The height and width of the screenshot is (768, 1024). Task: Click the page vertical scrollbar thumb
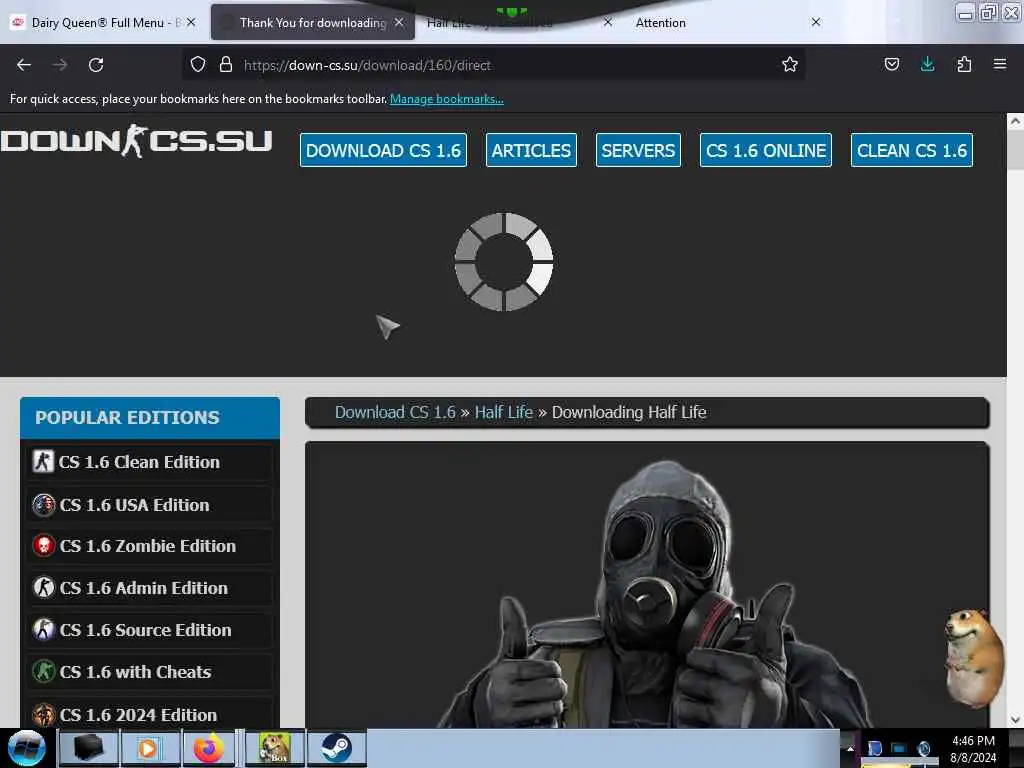click(1015, 150)
